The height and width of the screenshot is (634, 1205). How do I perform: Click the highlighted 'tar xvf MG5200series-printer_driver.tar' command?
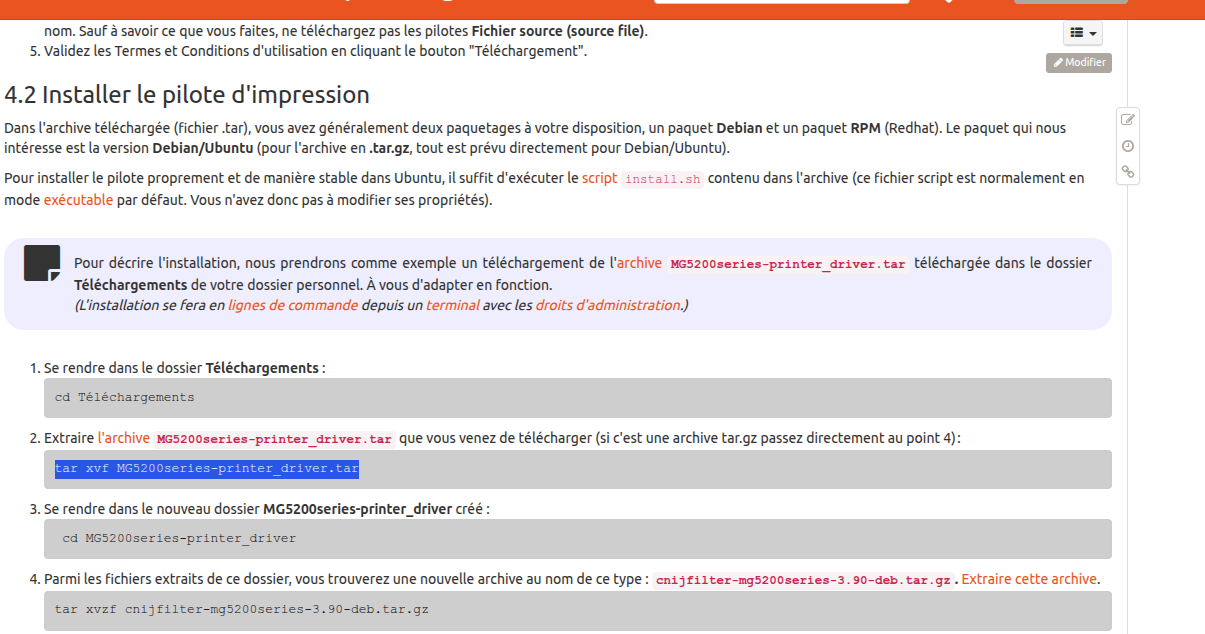point(207,469)
